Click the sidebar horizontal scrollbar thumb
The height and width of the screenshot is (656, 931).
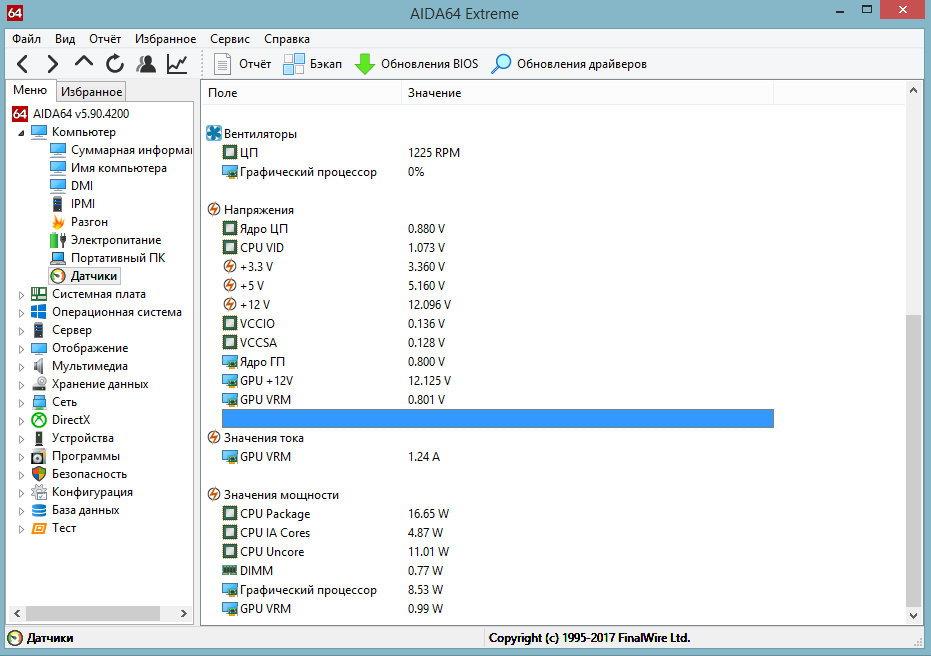pyautogui.click(x=93, y=613)
